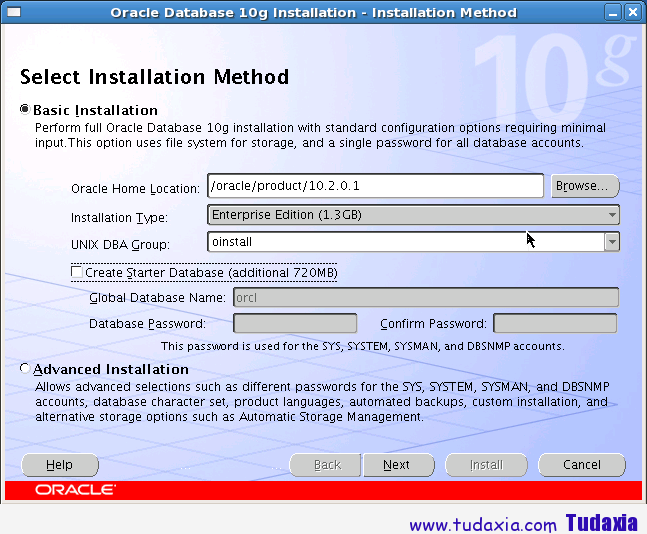Image resolution: width=647 pixels, height=534 pixels.
Task: Click the 'Database Password:' label
Action: (x=147, y=324)
